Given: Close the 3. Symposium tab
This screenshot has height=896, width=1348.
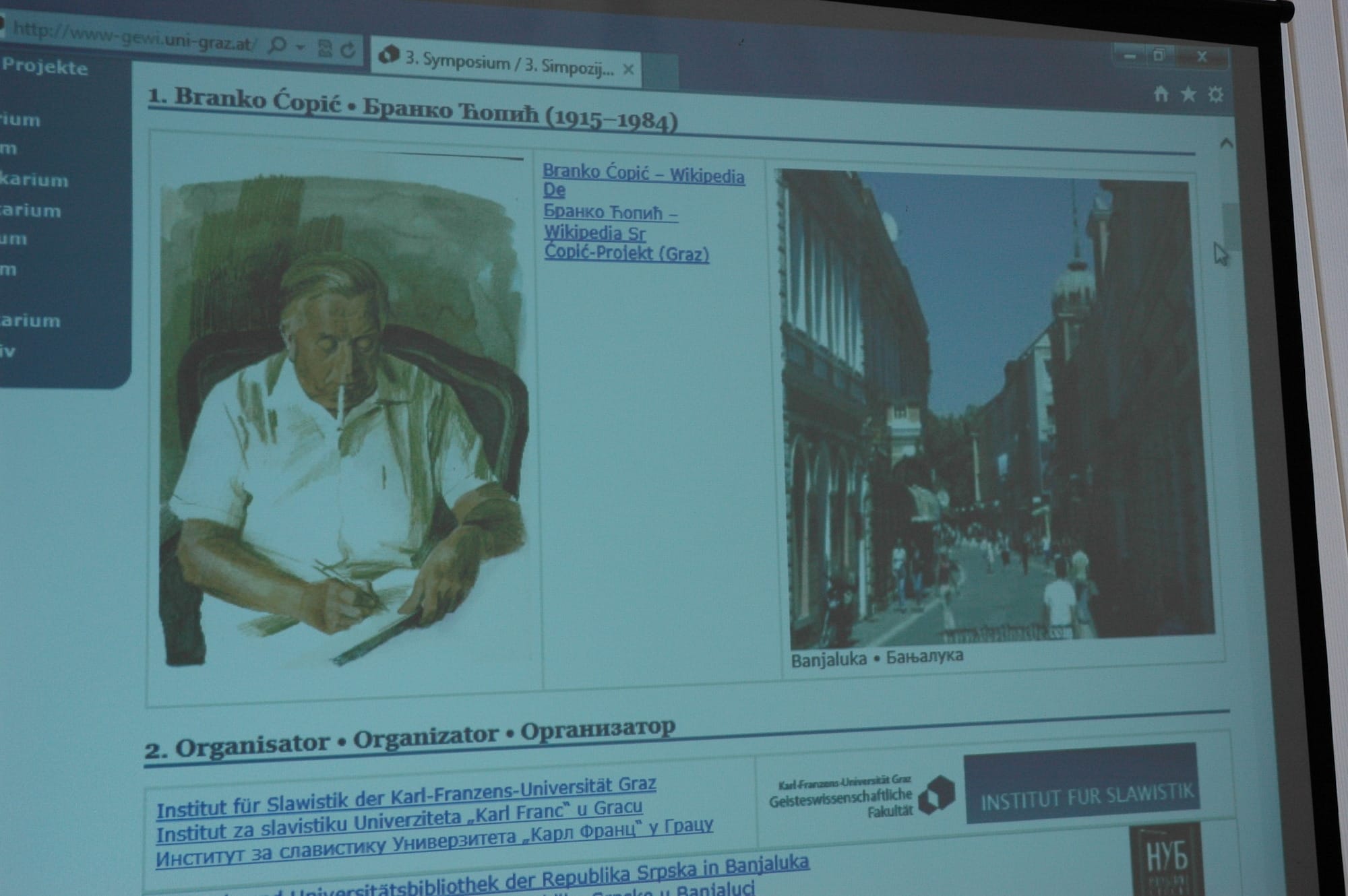Looking at the screenshot, I should pyautogui.click(x=628, y=69).
